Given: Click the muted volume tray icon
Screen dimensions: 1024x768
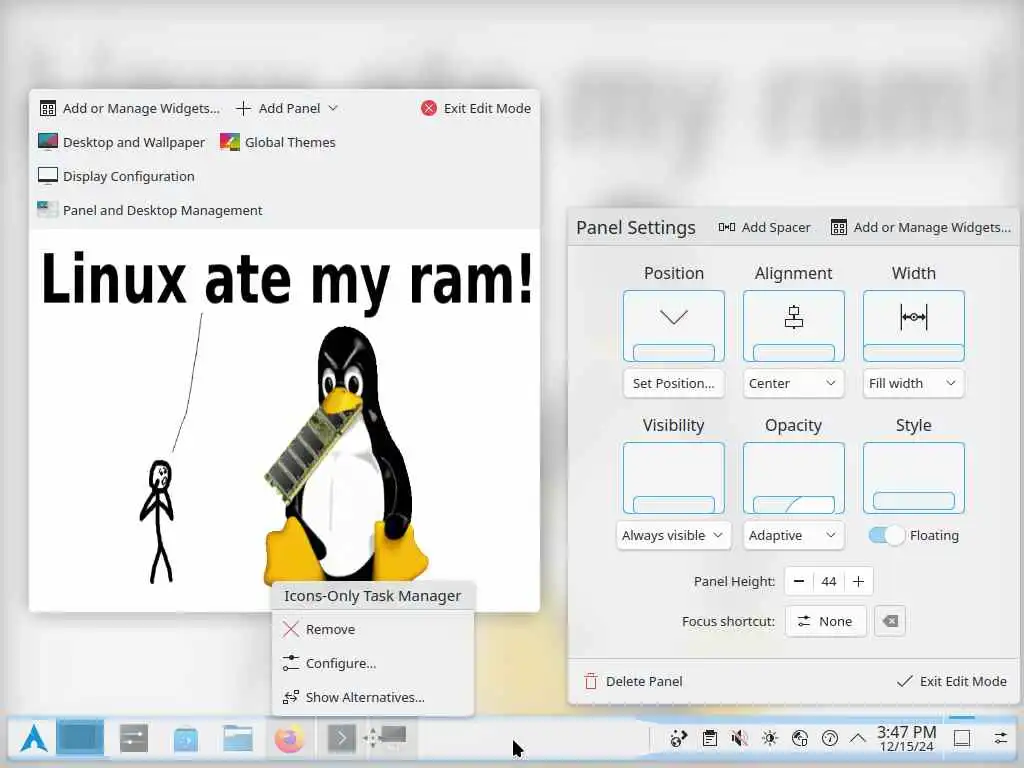Looking at the screenshot, I should 739,739.
